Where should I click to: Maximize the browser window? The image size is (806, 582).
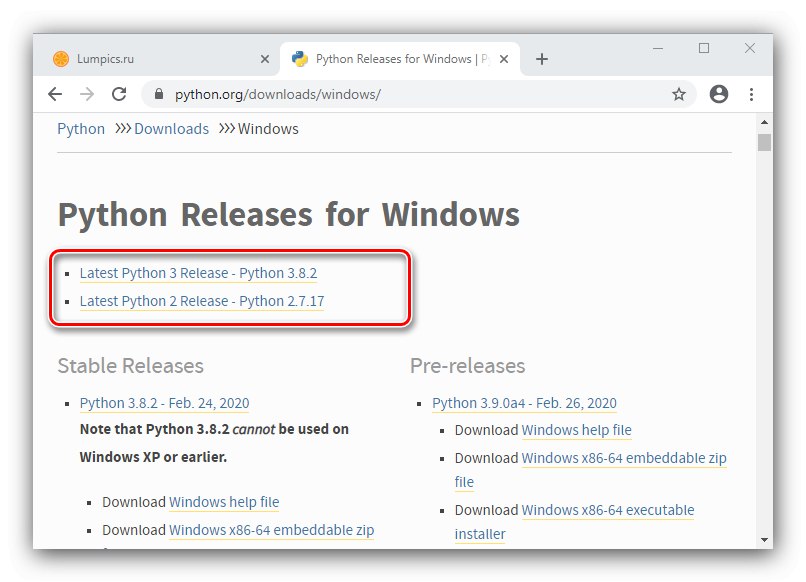point(704,48)
